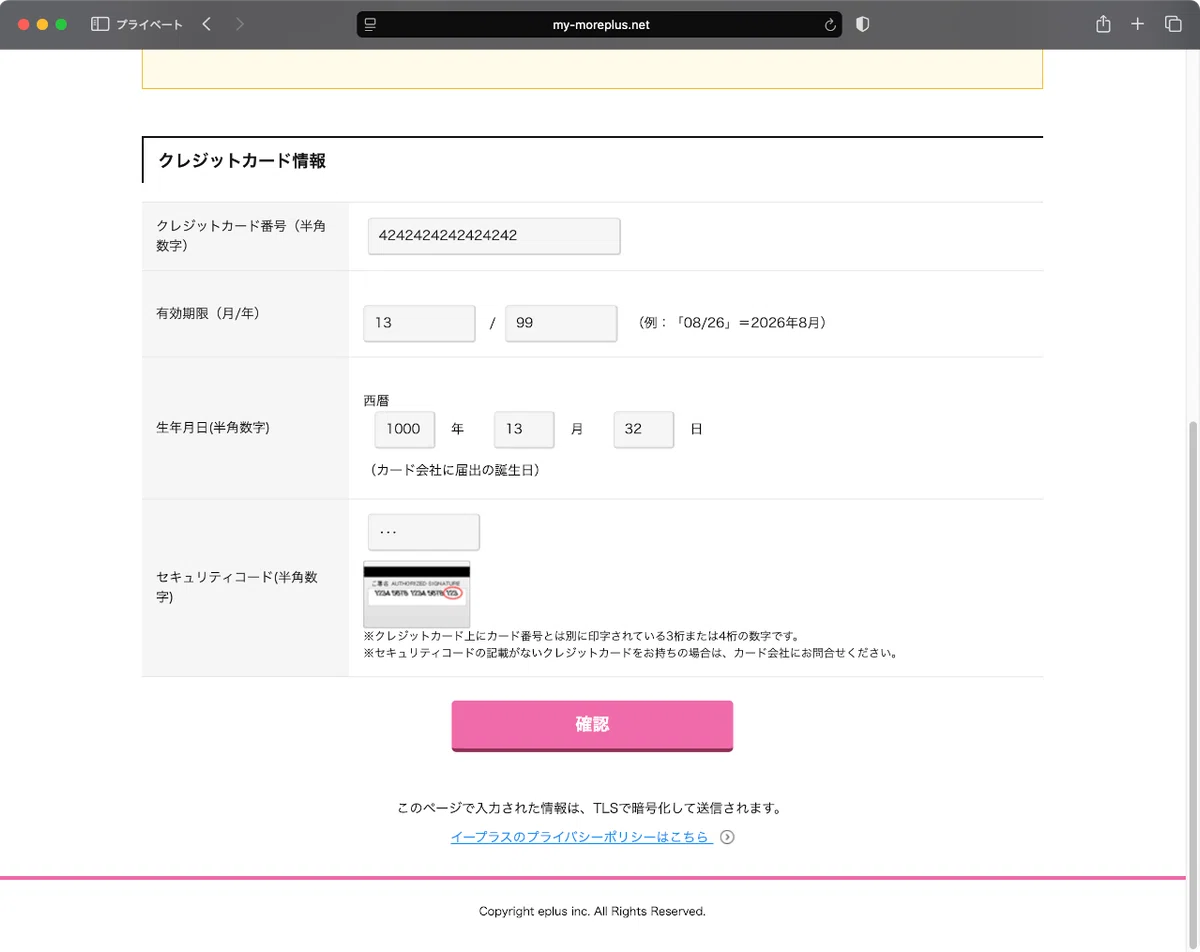Click the my-moreplus.net address bar
This screenshot has width=1200, height=952.
[599, 25]
